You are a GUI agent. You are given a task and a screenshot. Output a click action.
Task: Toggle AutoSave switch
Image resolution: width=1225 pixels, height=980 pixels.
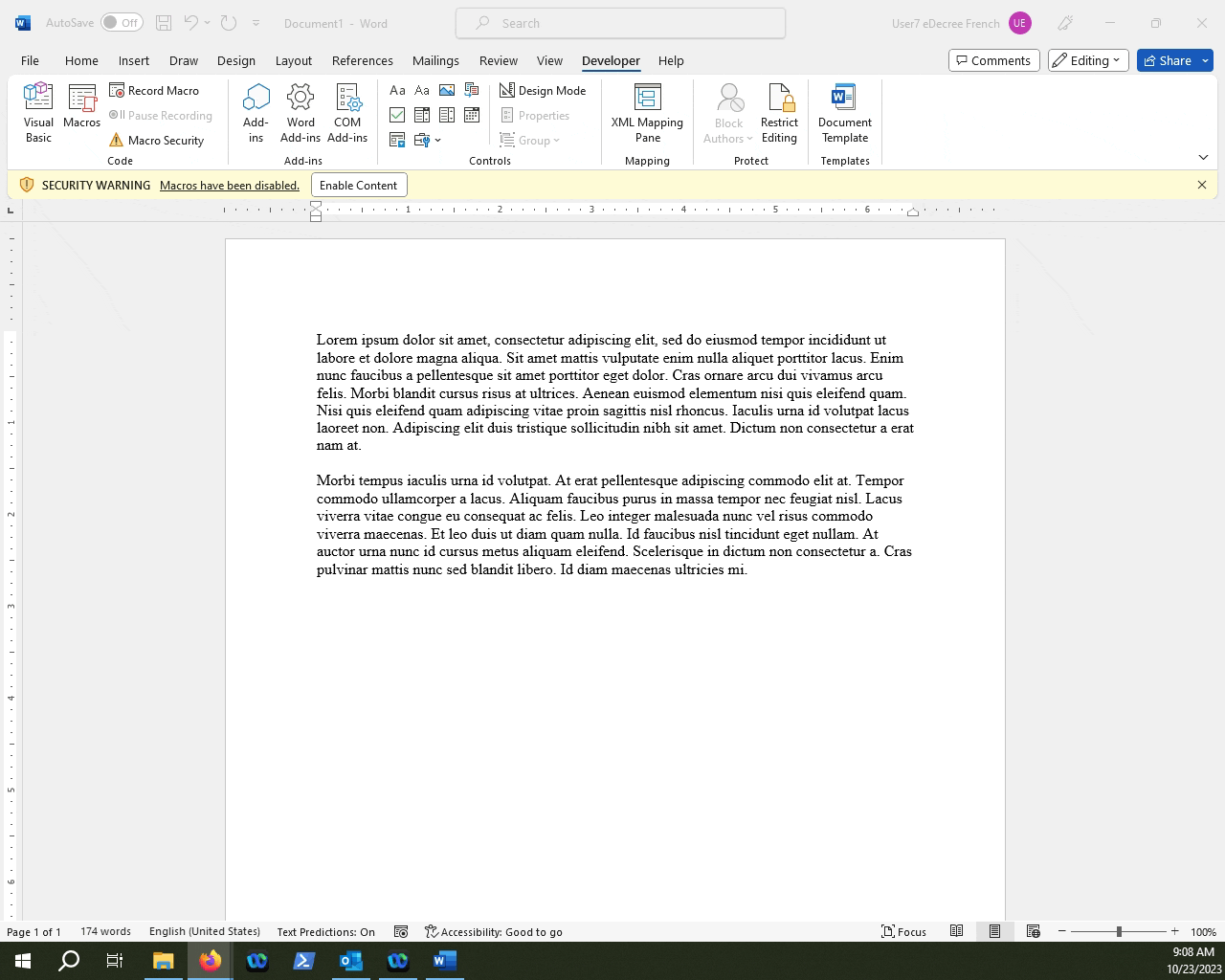(x=122, y=23)
